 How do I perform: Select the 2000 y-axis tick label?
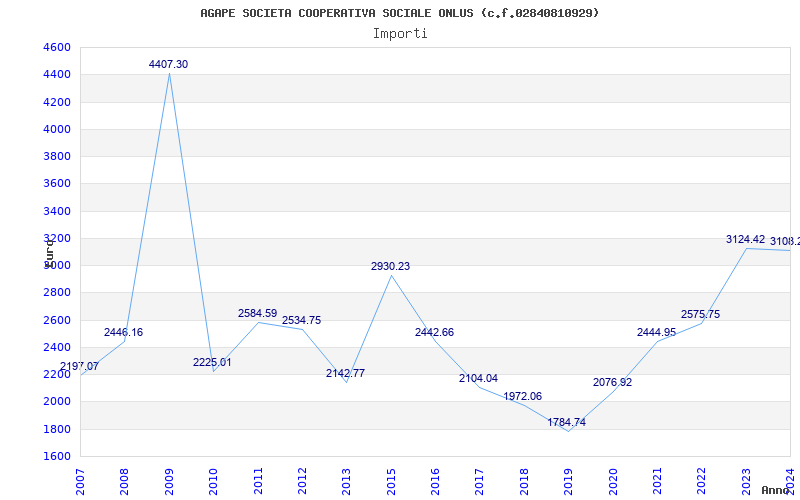pyautogui.click(x=55, y=402)
